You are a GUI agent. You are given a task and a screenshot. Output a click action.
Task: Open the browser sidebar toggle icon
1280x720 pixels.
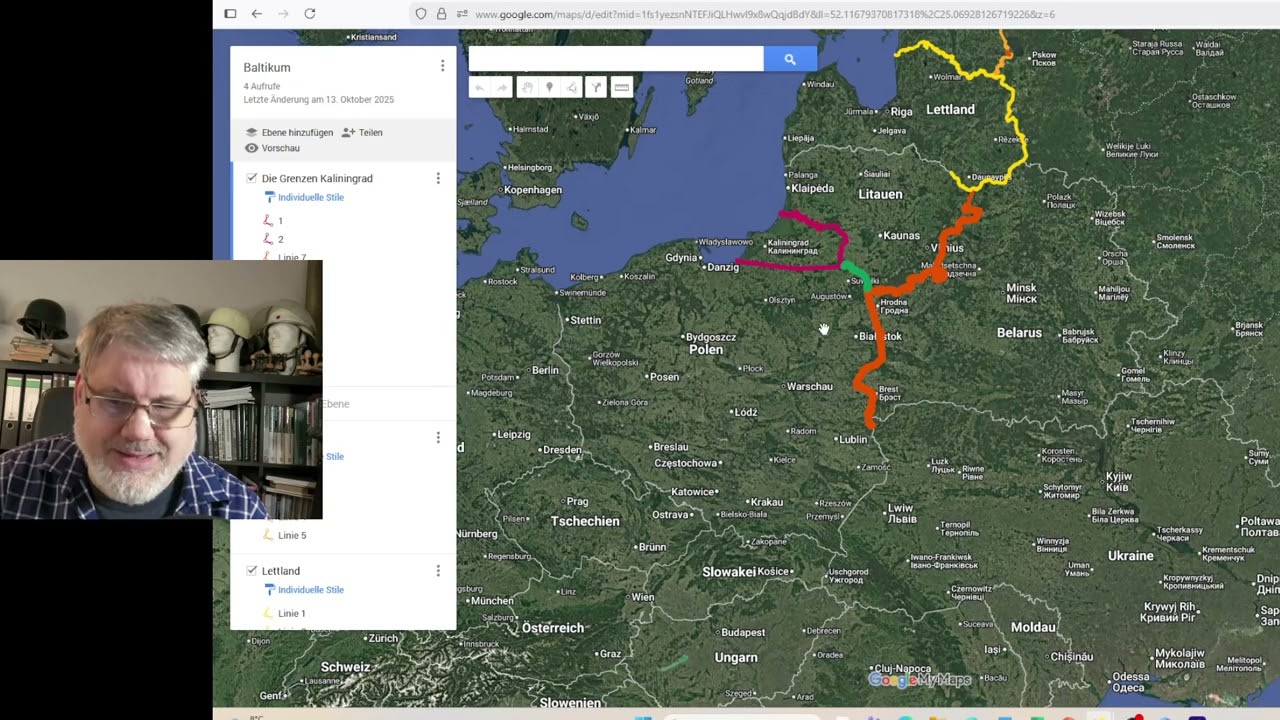pyautogui.click(x=230, y=14)
